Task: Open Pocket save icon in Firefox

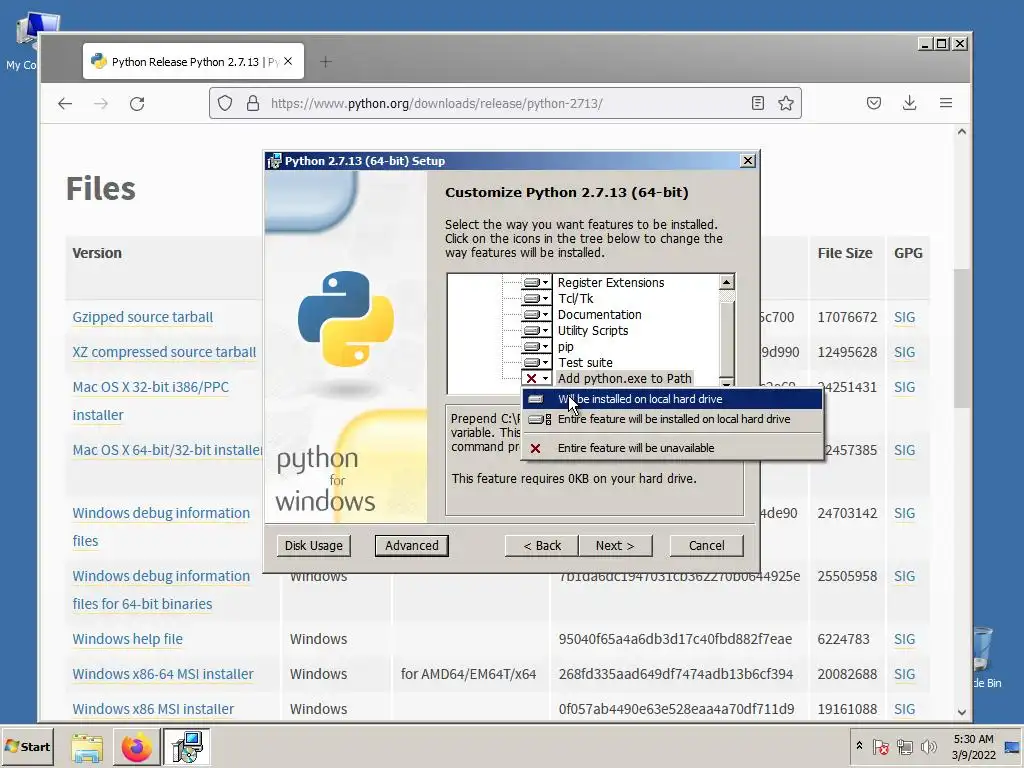Action: [x=874, y=103]
